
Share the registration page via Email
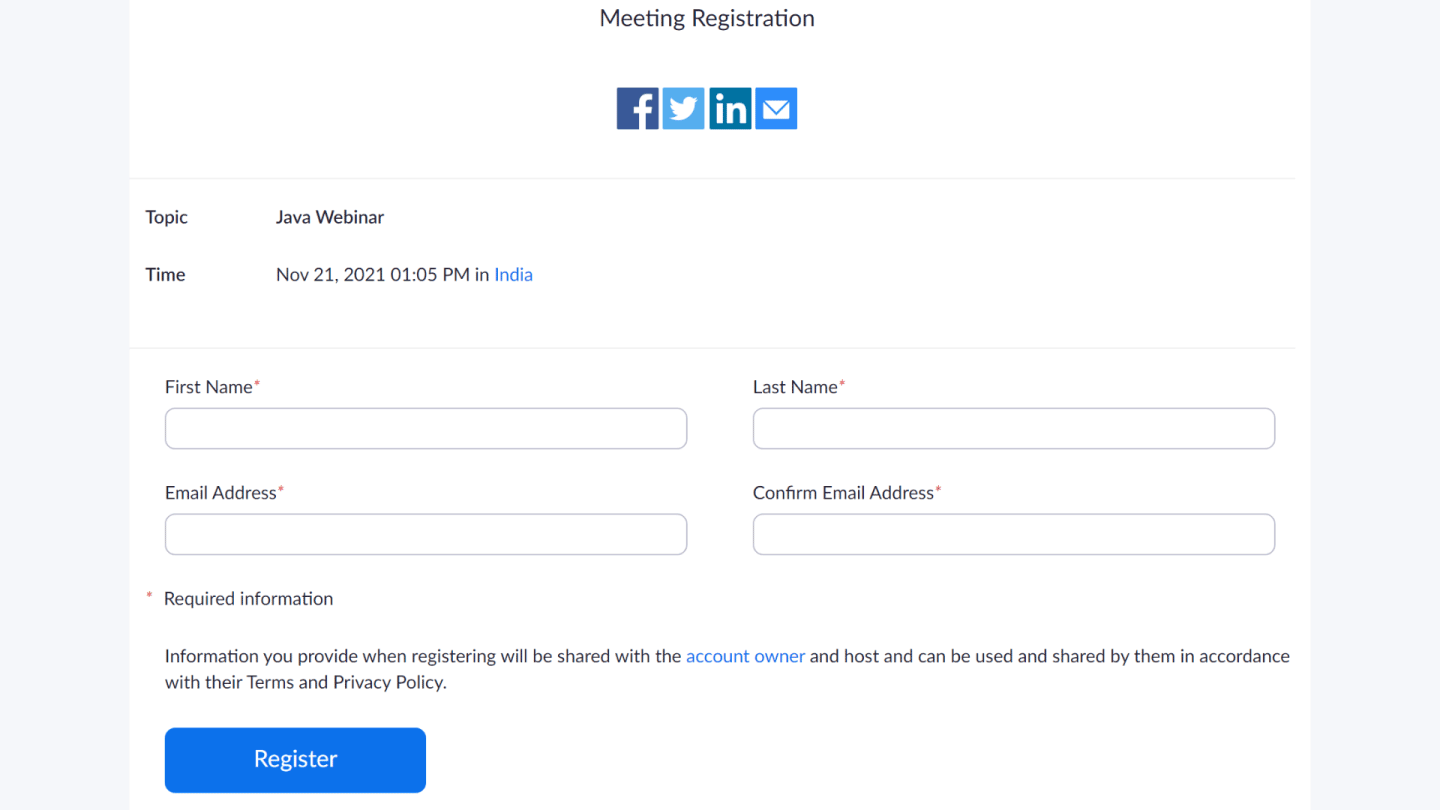pyautogui.click(x=776, y=108)
